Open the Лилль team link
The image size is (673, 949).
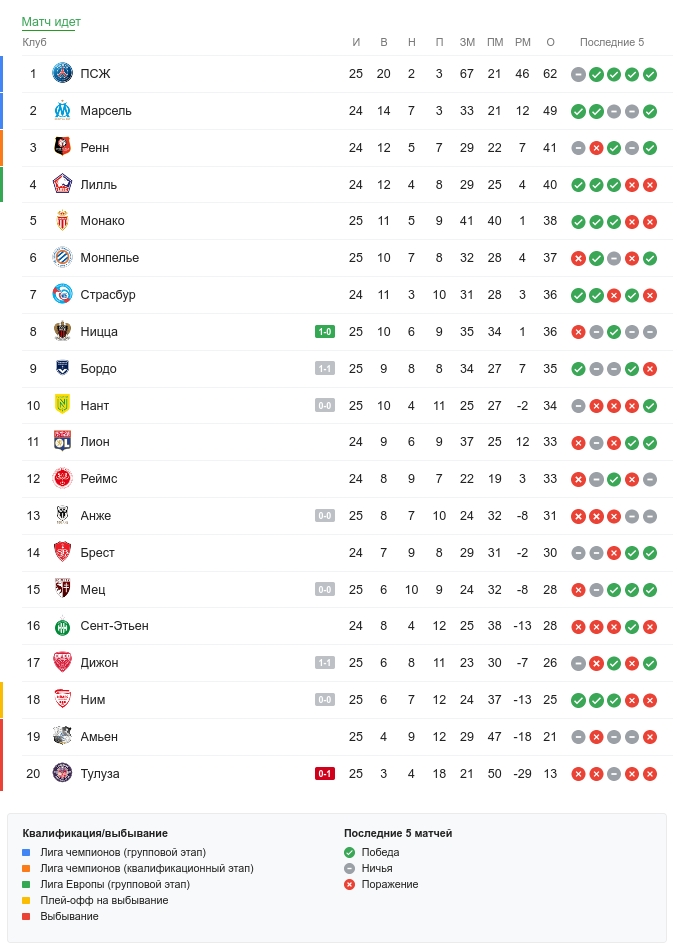pyautogui.click(x=98, y=184)
